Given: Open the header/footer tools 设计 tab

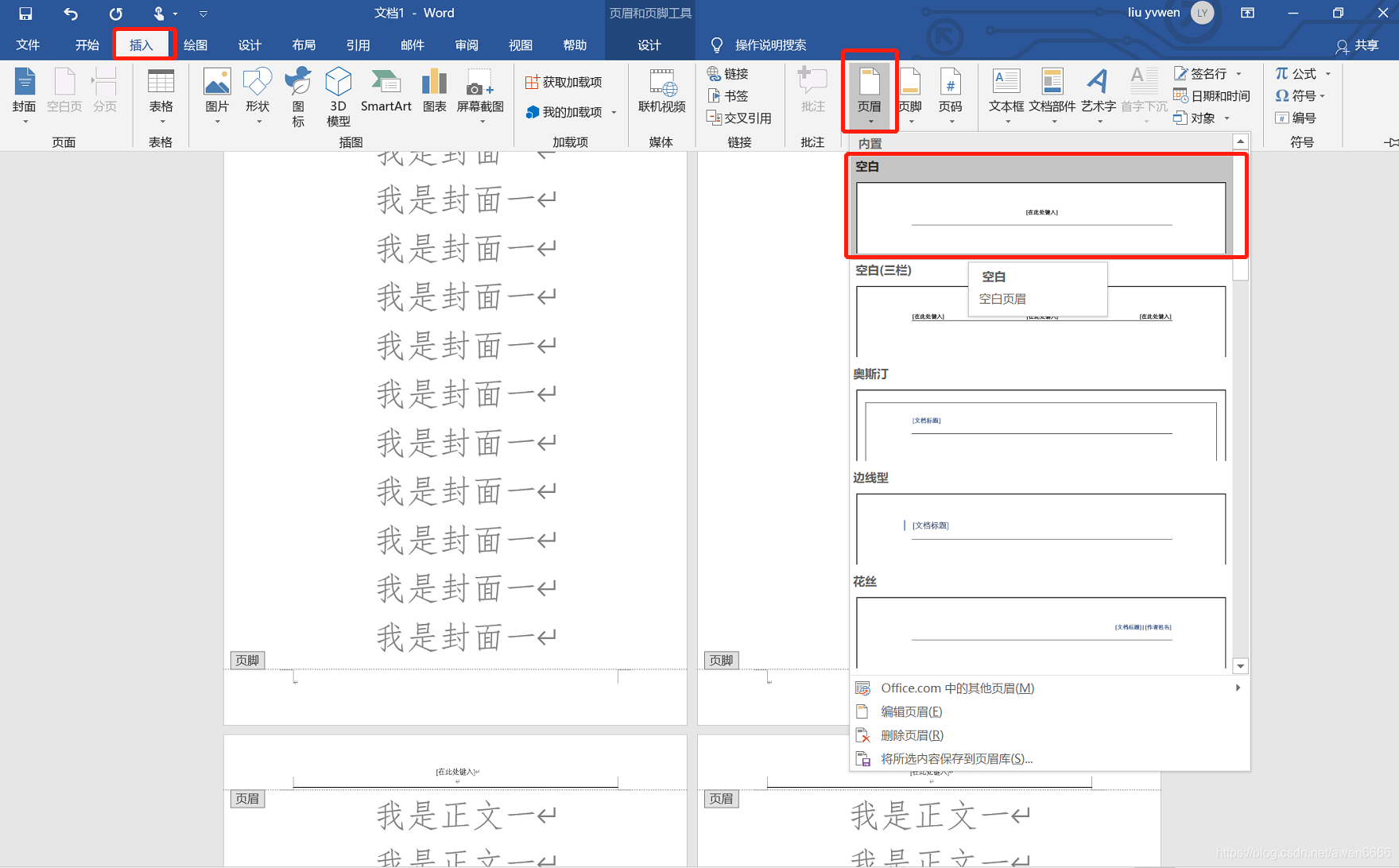Looking at the screenshot, I should pyautogui.click(x=649, y=45).
